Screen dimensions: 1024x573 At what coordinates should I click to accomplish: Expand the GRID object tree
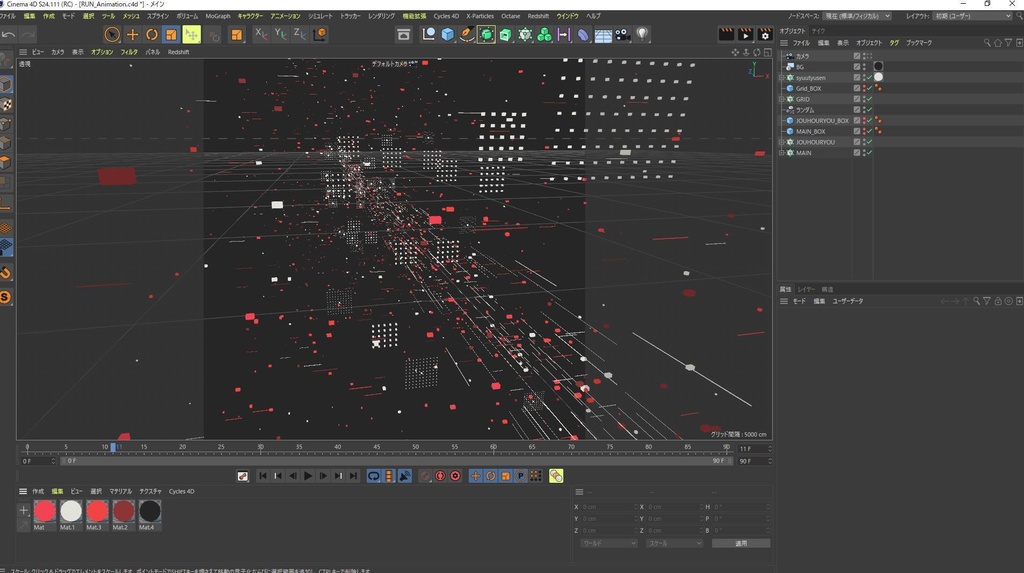[782, 99]
